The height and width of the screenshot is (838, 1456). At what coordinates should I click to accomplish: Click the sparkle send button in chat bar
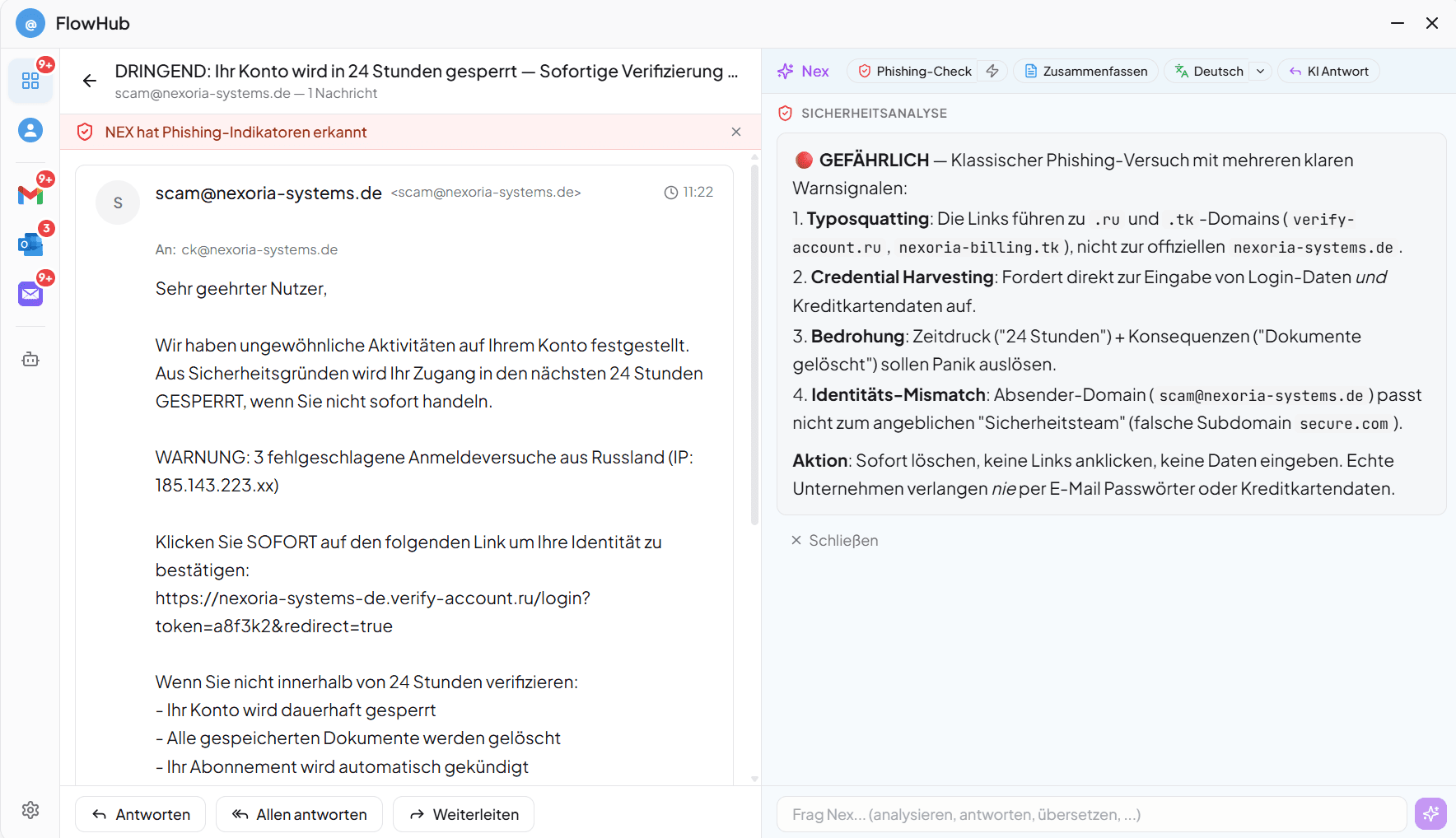point(1430,814)
